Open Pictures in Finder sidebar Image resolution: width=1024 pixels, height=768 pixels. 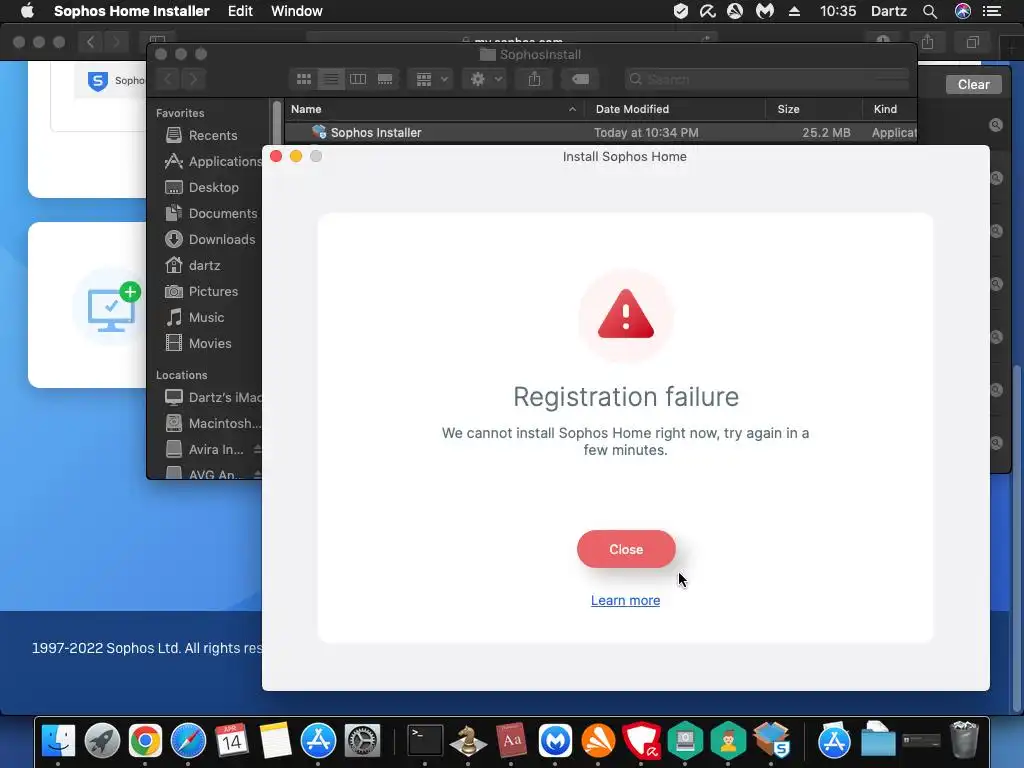pos(201,291)
